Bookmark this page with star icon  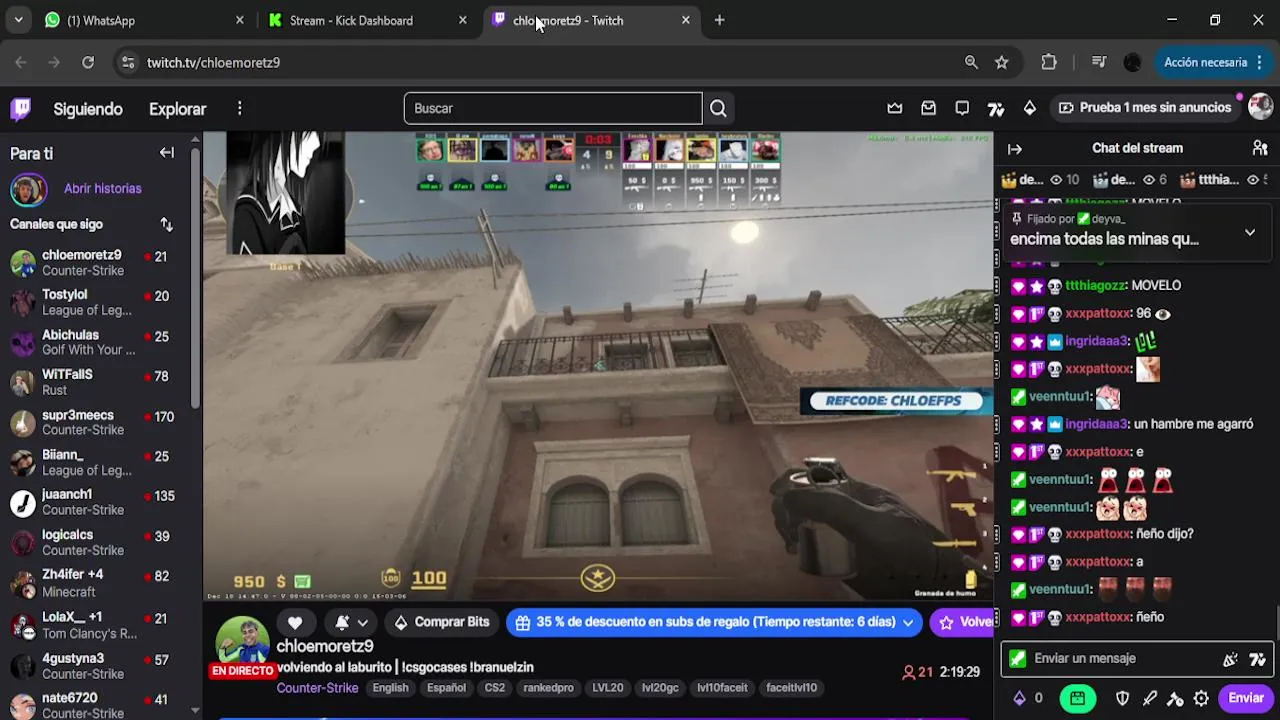pos(1001,62)
